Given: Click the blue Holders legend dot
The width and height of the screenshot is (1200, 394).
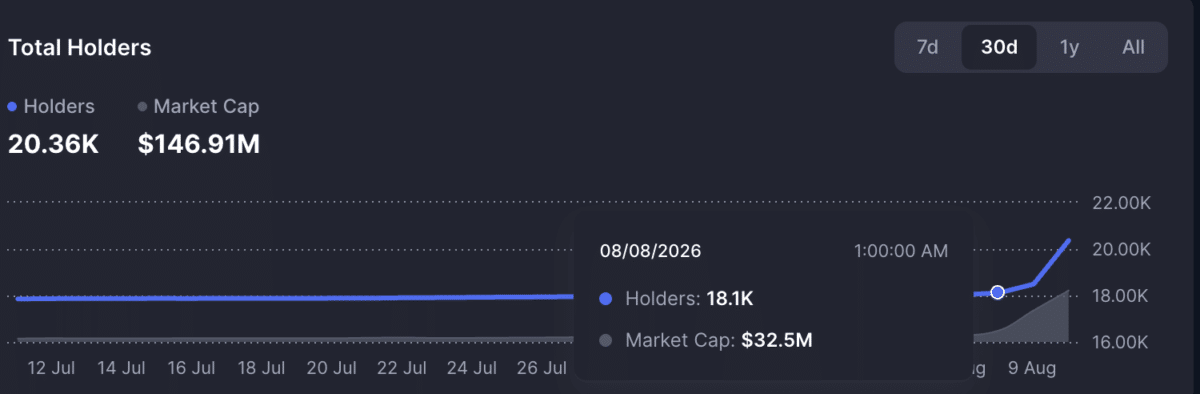Looking at the screenshot, I should pyautogui.click(x=12, y=106).
